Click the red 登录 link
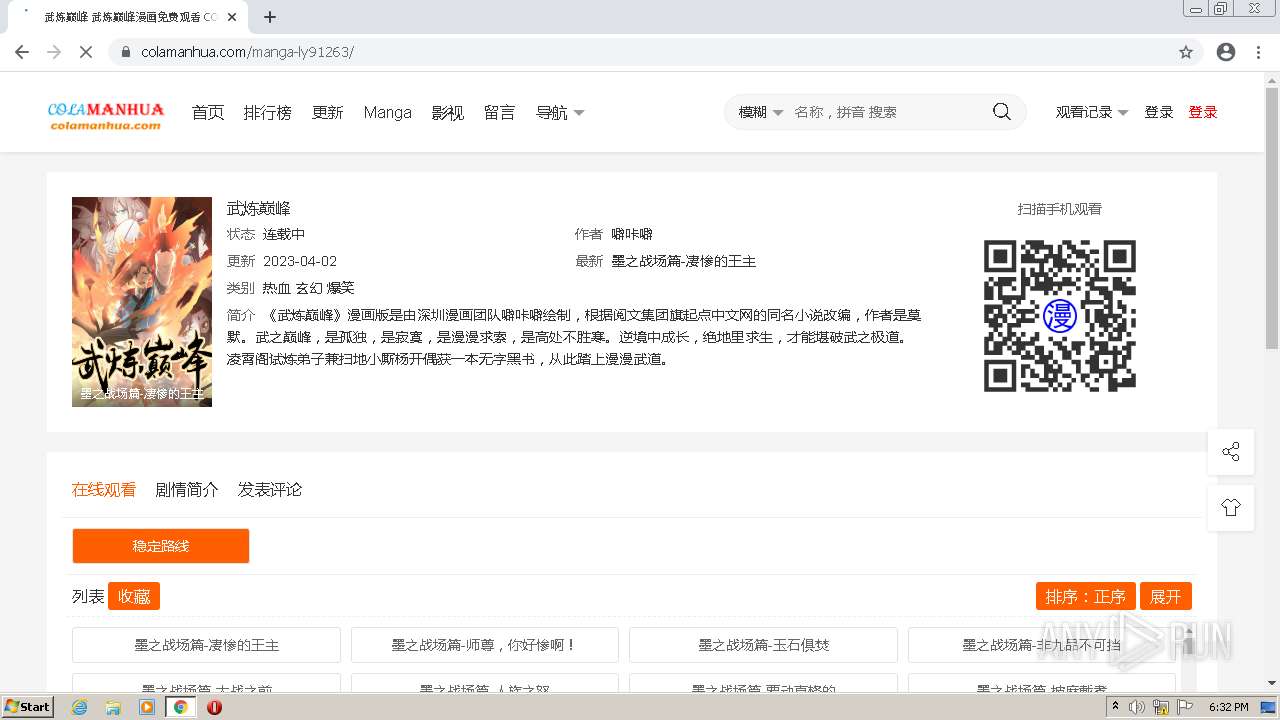This screenshot has height=720, width=1280. (x=1203, y=112)
